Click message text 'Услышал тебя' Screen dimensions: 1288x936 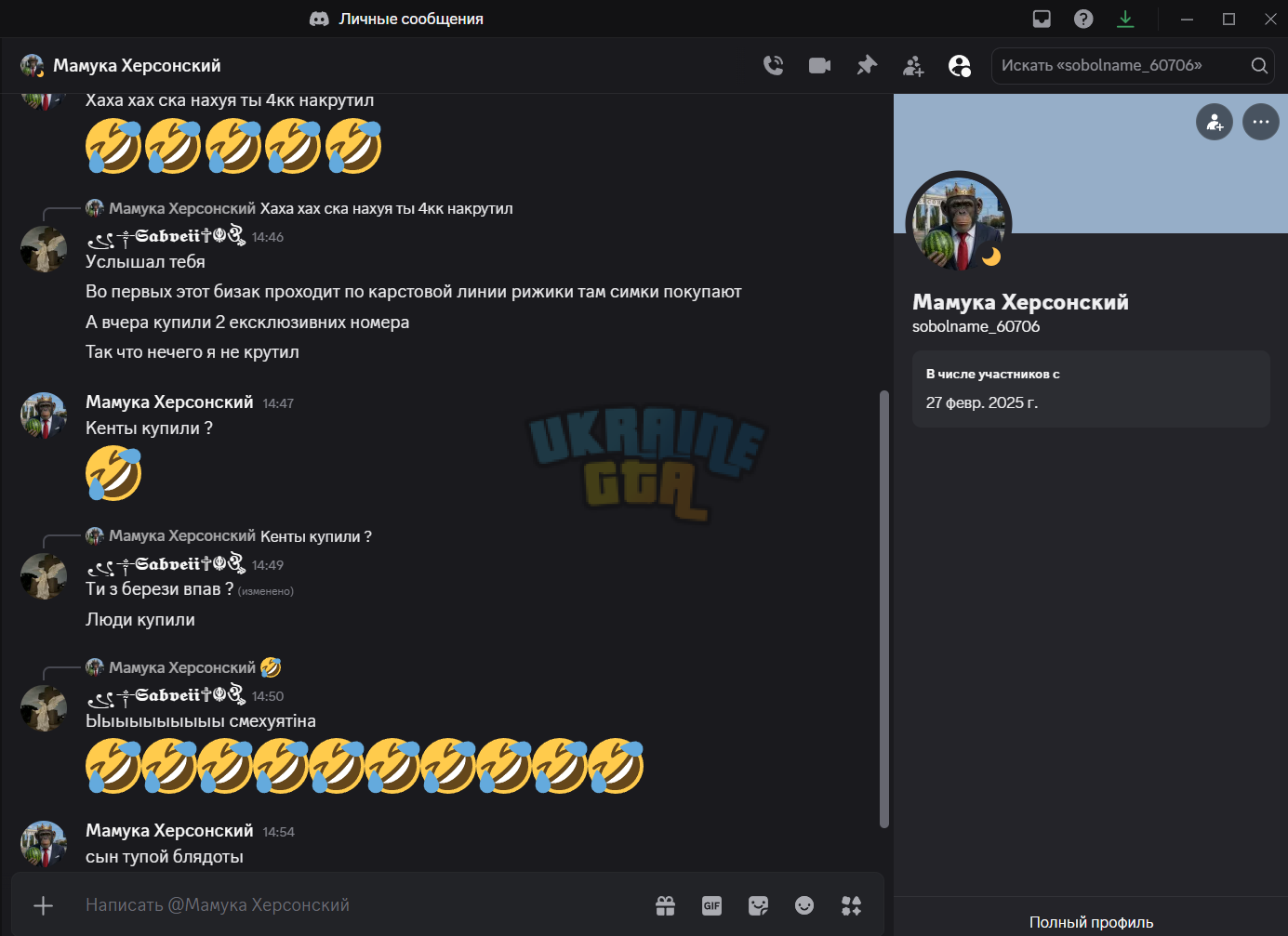pos(145,262)
